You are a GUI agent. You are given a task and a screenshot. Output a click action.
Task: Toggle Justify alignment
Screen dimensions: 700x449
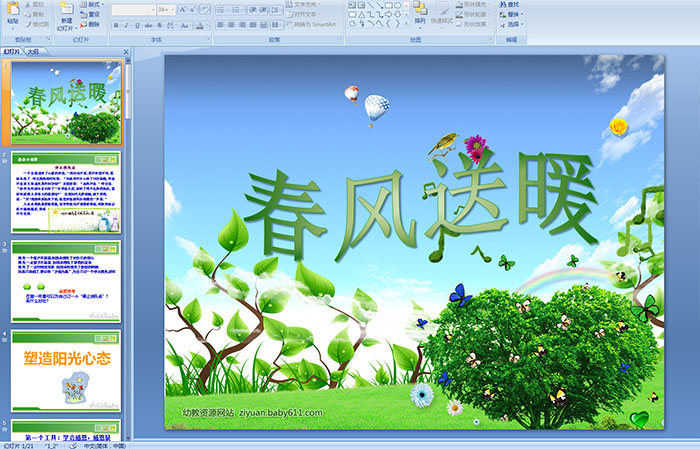pos(253,25)
